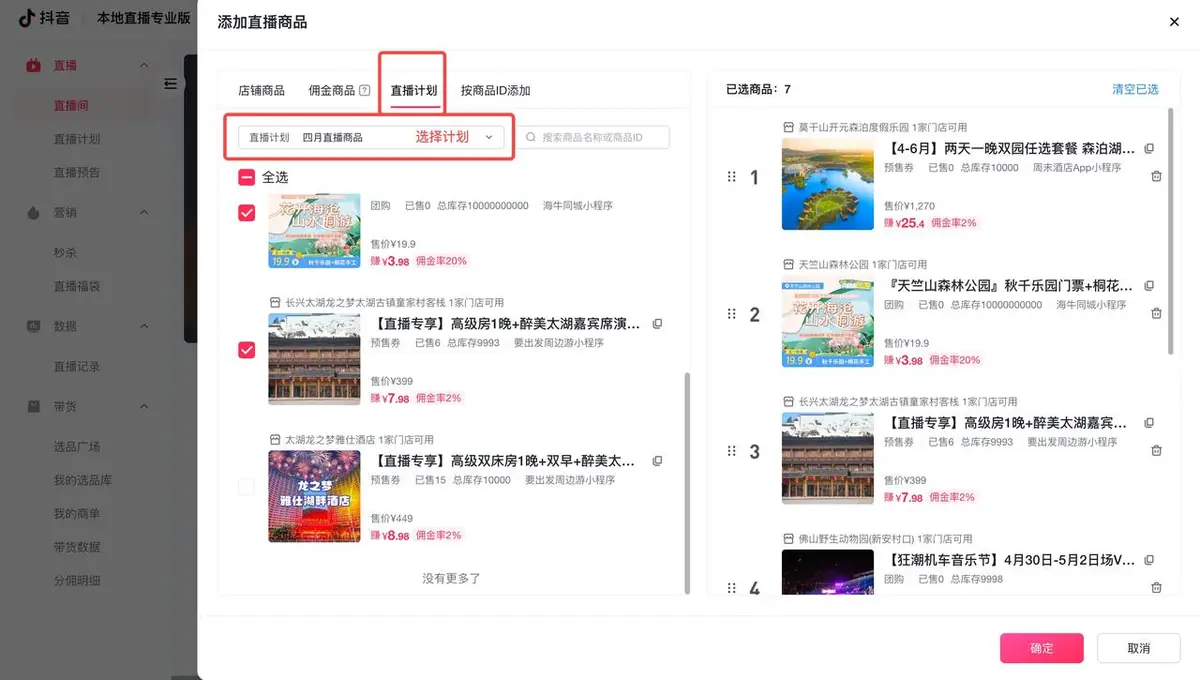
Task: Delete selected item 3 with trash icon
Action: (1156, 450)
